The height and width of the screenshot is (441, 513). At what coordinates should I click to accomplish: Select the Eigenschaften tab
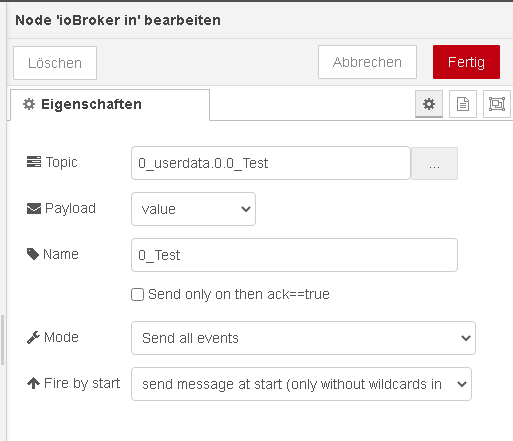click(x=110, y=105)
